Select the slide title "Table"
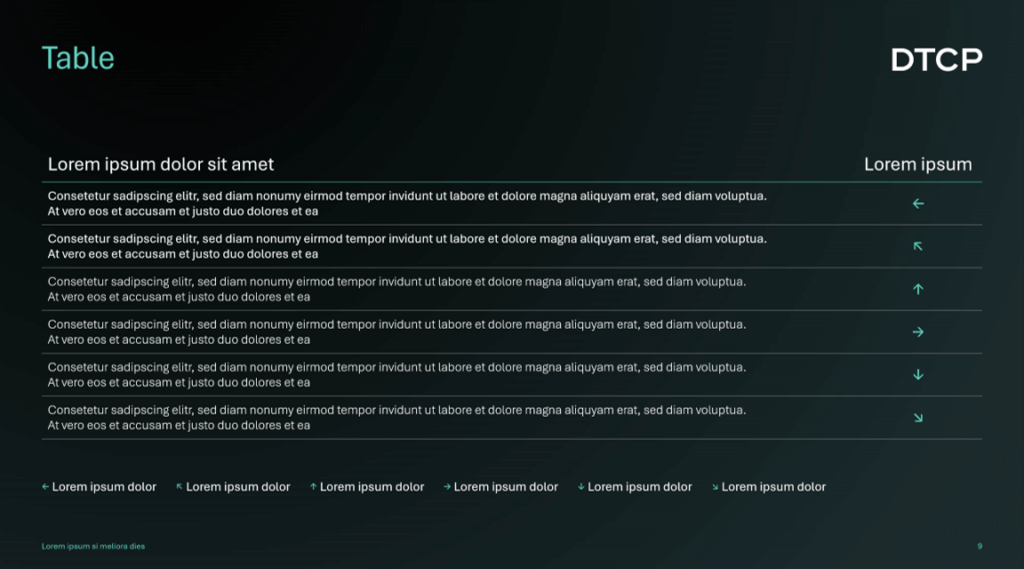Image resolution: width=1024 pixels, height=569 pixels. point(78,58)
